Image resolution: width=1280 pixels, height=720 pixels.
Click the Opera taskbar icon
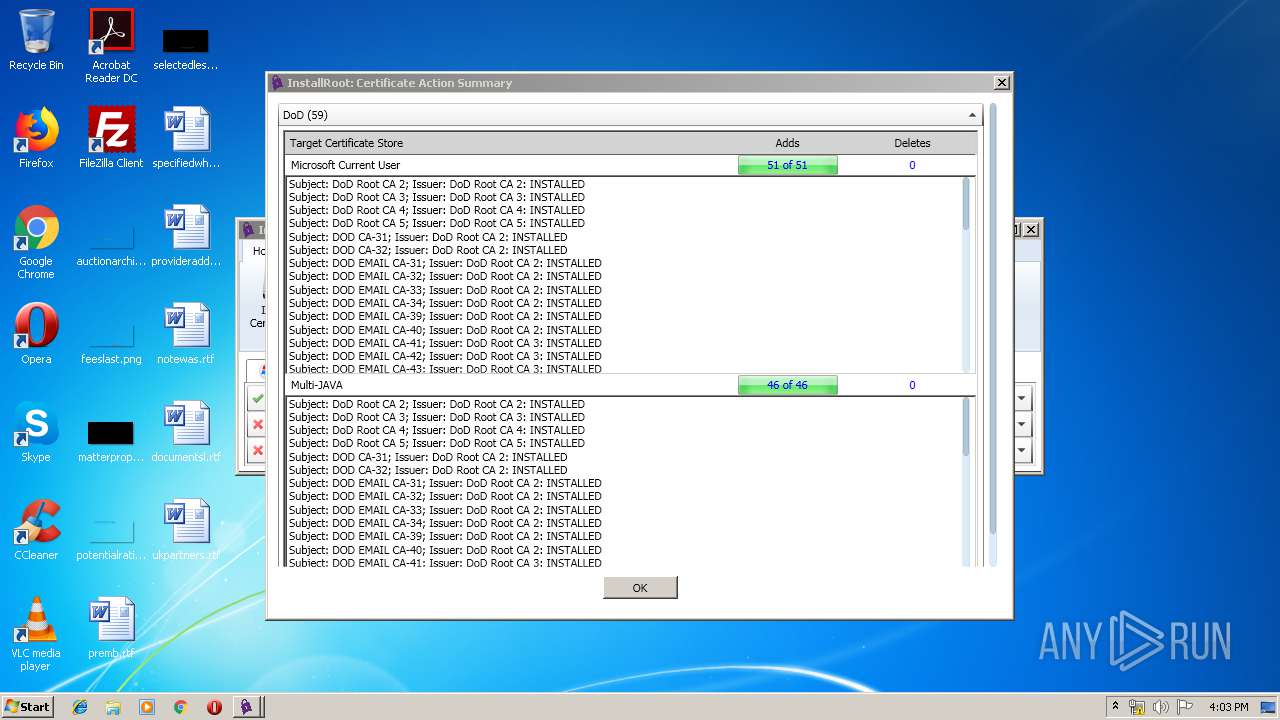pos(214,707)
